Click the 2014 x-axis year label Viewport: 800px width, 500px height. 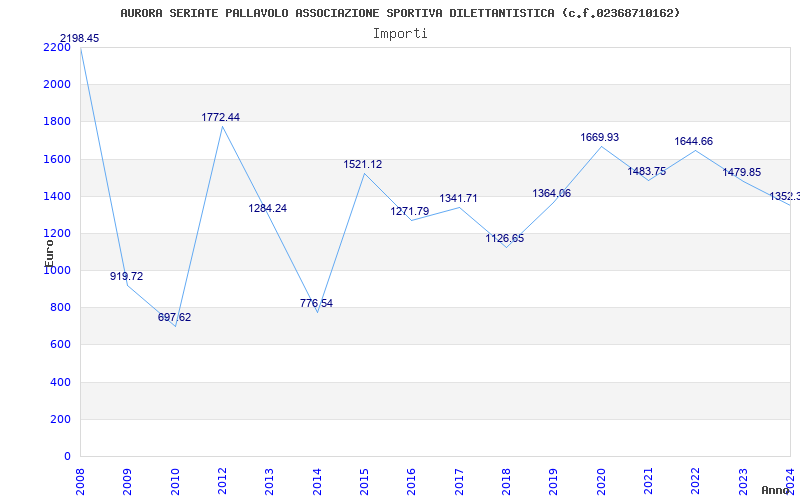click(317, 481)
